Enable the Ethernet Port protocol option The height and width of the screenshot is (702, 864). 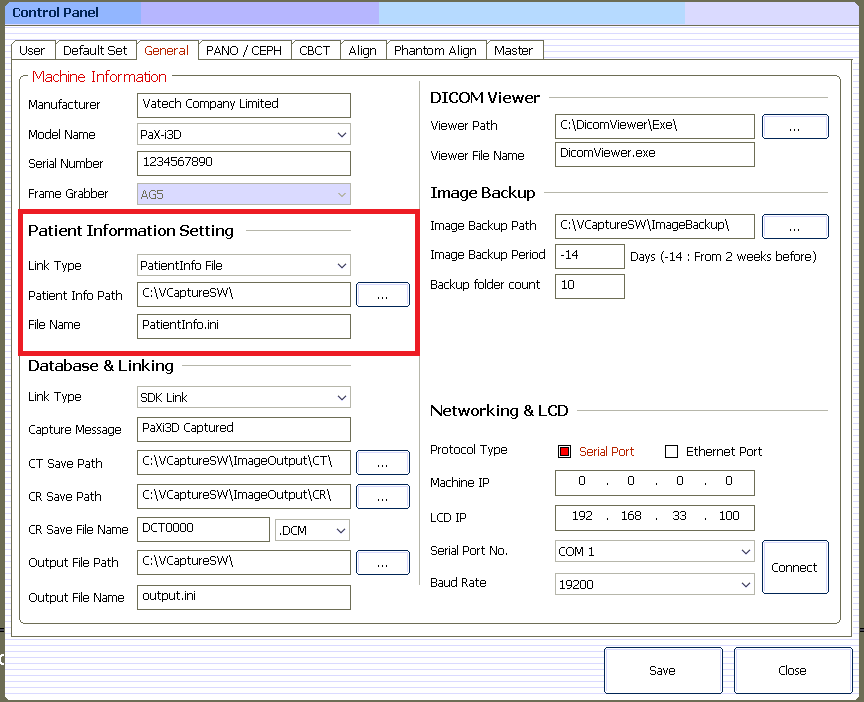point(714,451)
